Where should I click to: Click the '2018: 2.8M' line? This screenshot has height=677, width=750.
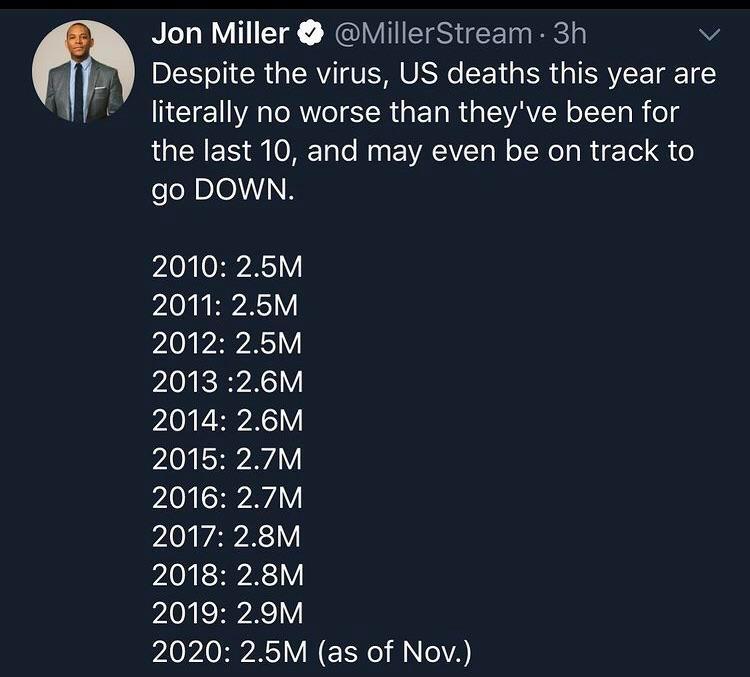[x=227, y=575]
